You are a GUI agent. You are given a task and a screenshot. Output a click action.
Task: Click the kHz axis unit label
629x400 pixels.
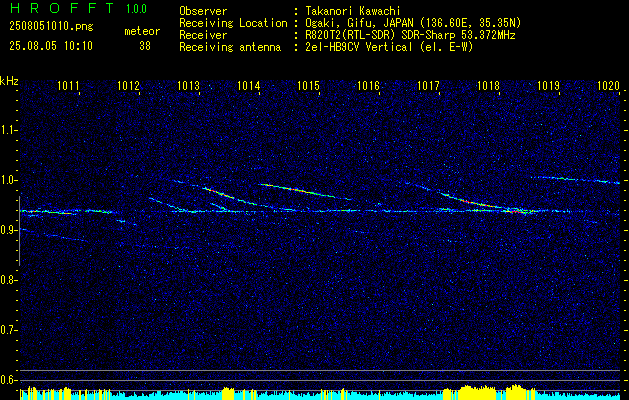(x=9, y=81)
